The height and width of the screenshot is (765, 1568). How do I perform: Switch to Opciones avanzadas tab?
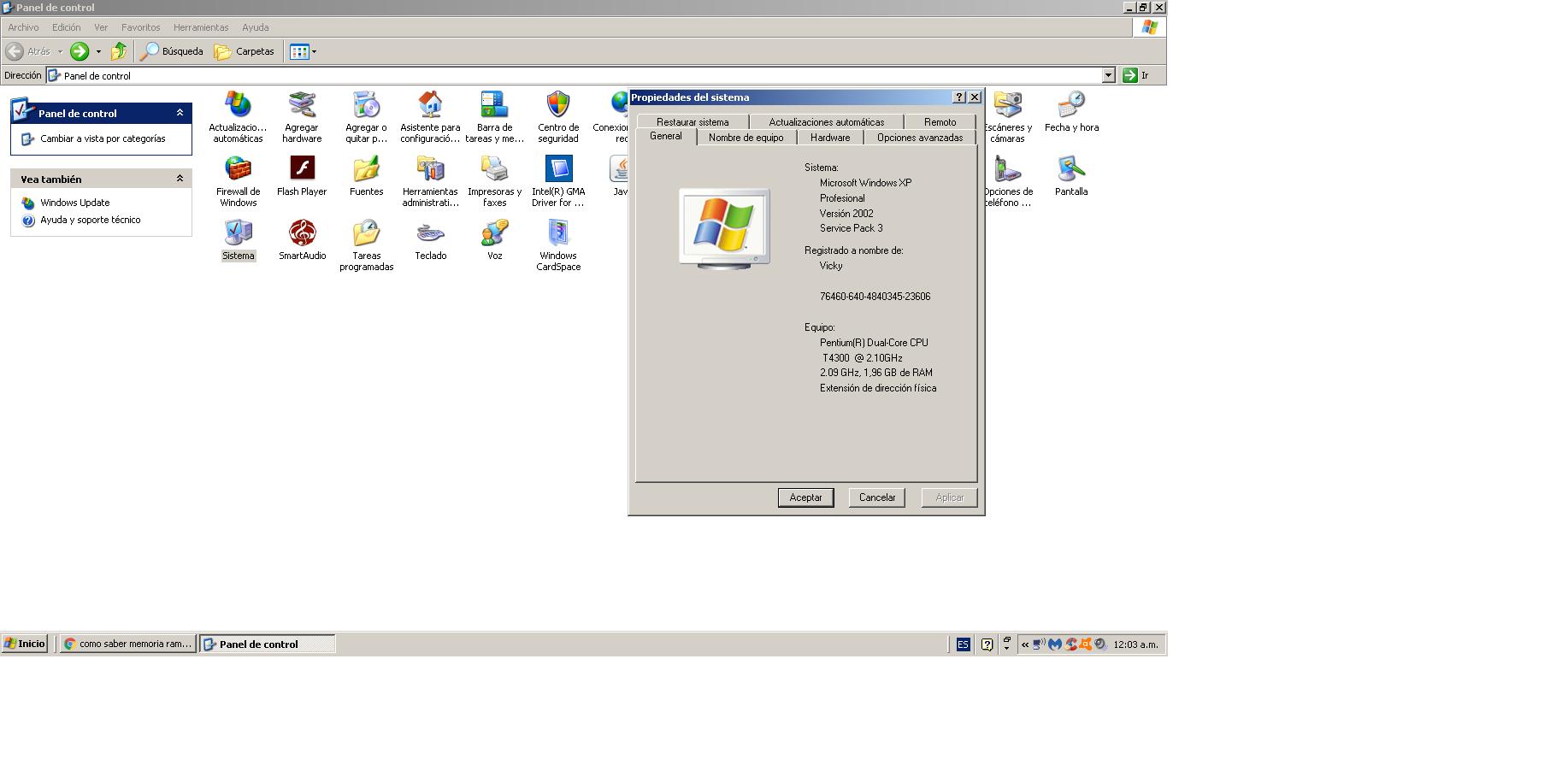pyautogui.click(x=919, y=138)
